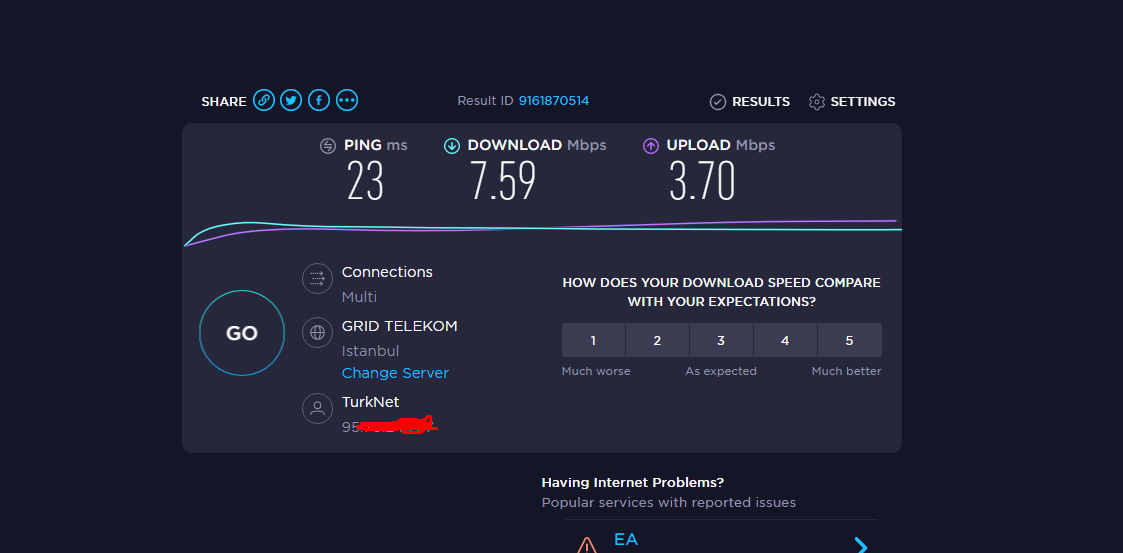Open Result ID 9161870514 link
Image resolution: width=1123 pixels, height=553 pixels.
click(553, 101)
